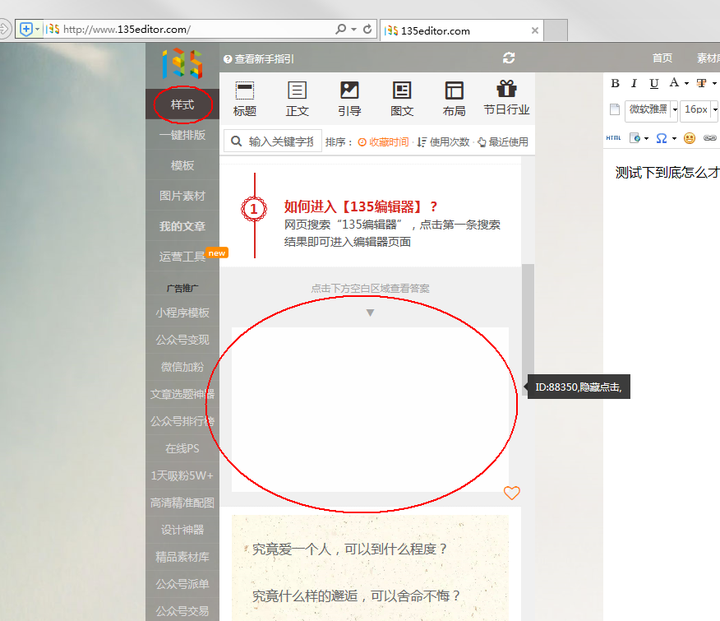
Task: Select the 我的文章 sidebar tab
Action: (182, 226)
